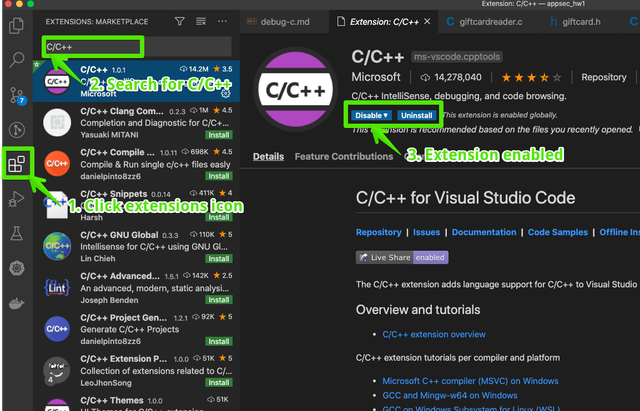
Task: Click the Repository link beside ratings
Action: [604, 77]
